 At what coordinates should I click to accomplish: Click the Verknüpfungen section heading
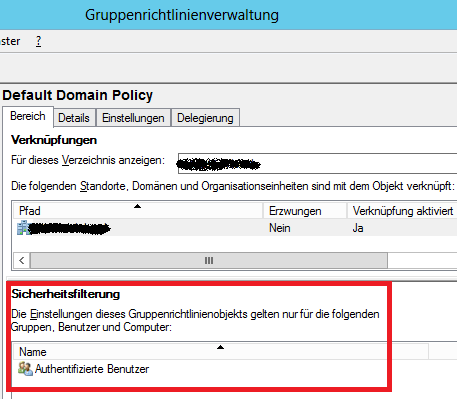click(54, 140)
